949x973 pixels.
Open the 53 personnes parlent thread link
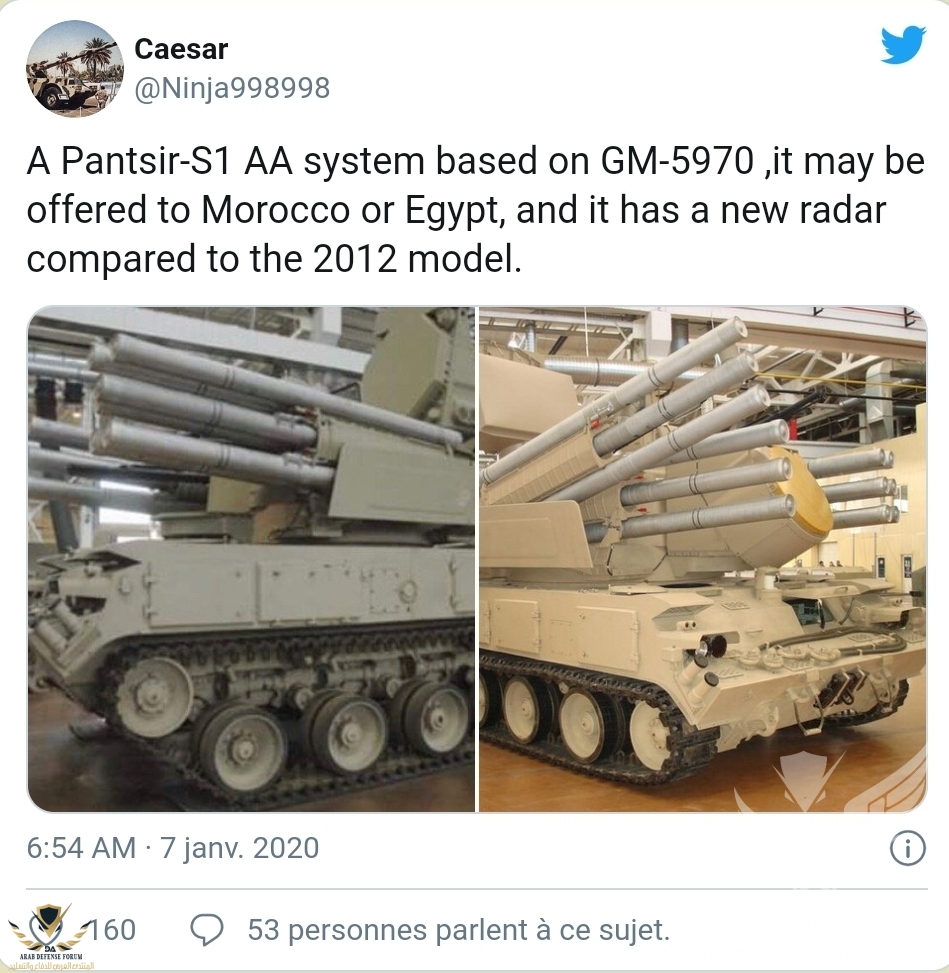pyautogui.click(x=459, y=930)
